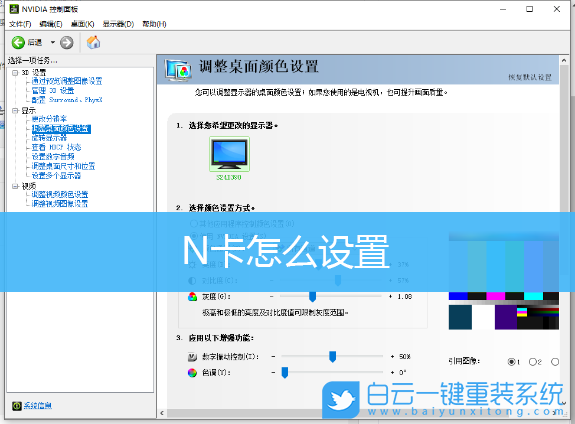Viewport: 575px width, 424px height.
Task: Open the 帮助(H) menu
Action: [154, 24]
